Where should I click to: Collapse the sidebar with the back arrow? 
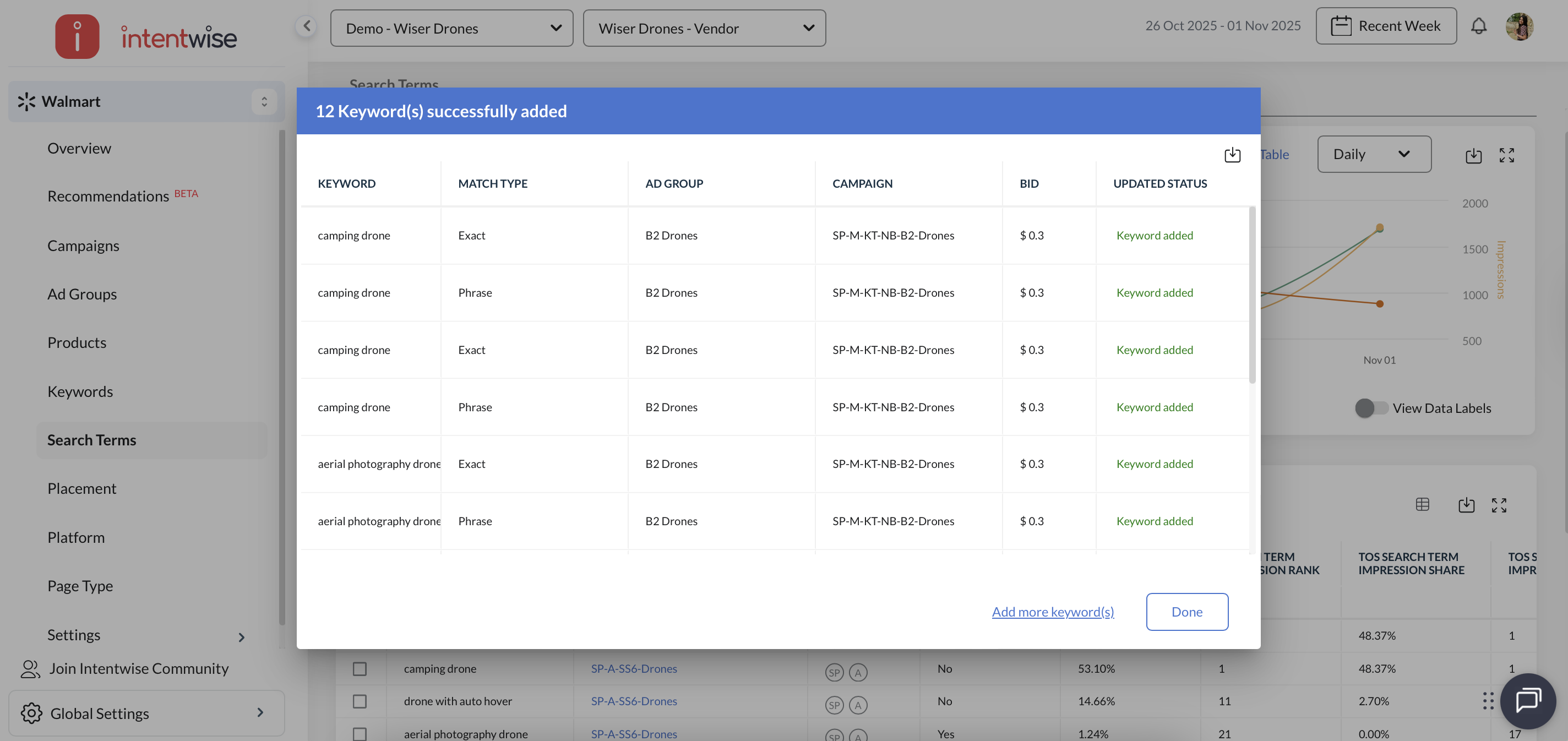click(306, 26)
